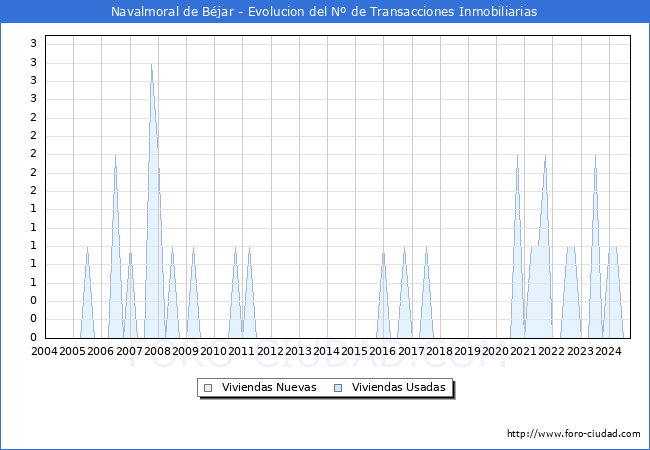The width and height of the screenshot is (650, 450).
Task: Select the 2024 x-axis label
Action: (x=608, y=351)
